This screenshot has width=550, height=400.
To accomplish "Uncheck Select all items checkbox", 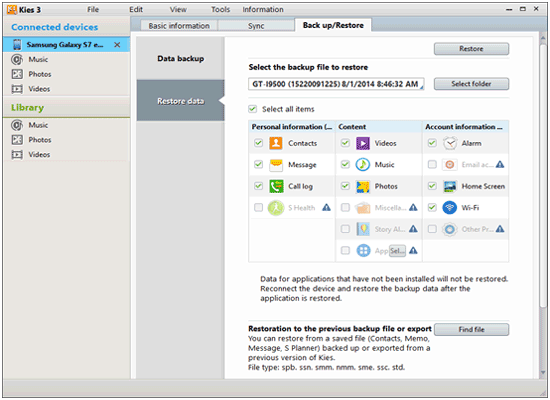I will click(x=253, y=109).
